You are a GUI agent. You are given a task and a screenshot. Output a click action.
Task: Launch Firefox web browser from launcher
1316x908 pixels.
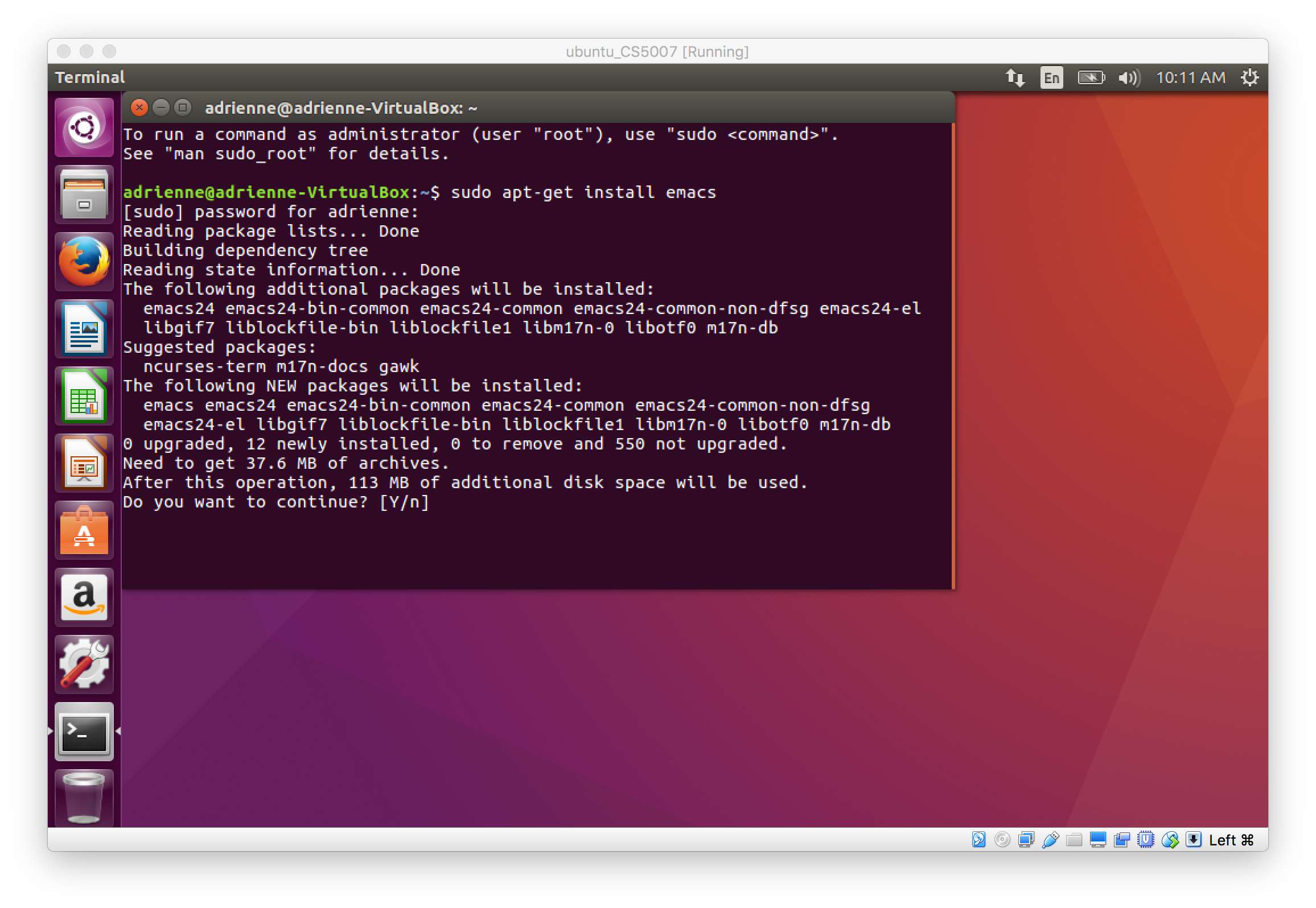click(84, 262)
